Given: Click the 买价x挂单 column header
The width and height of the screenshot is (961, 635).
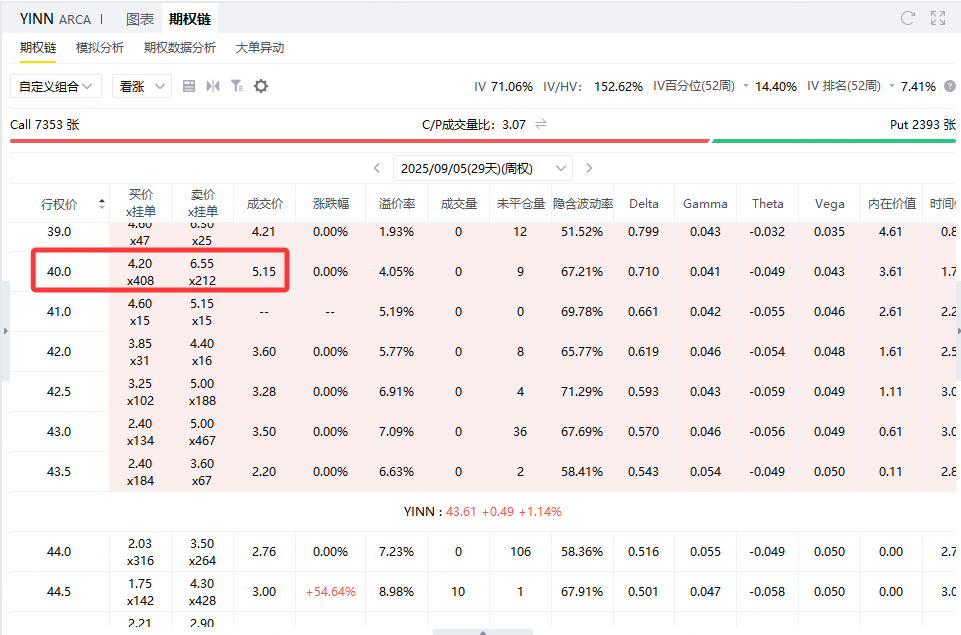Looking at the screenshot, I should coord(141,203).
